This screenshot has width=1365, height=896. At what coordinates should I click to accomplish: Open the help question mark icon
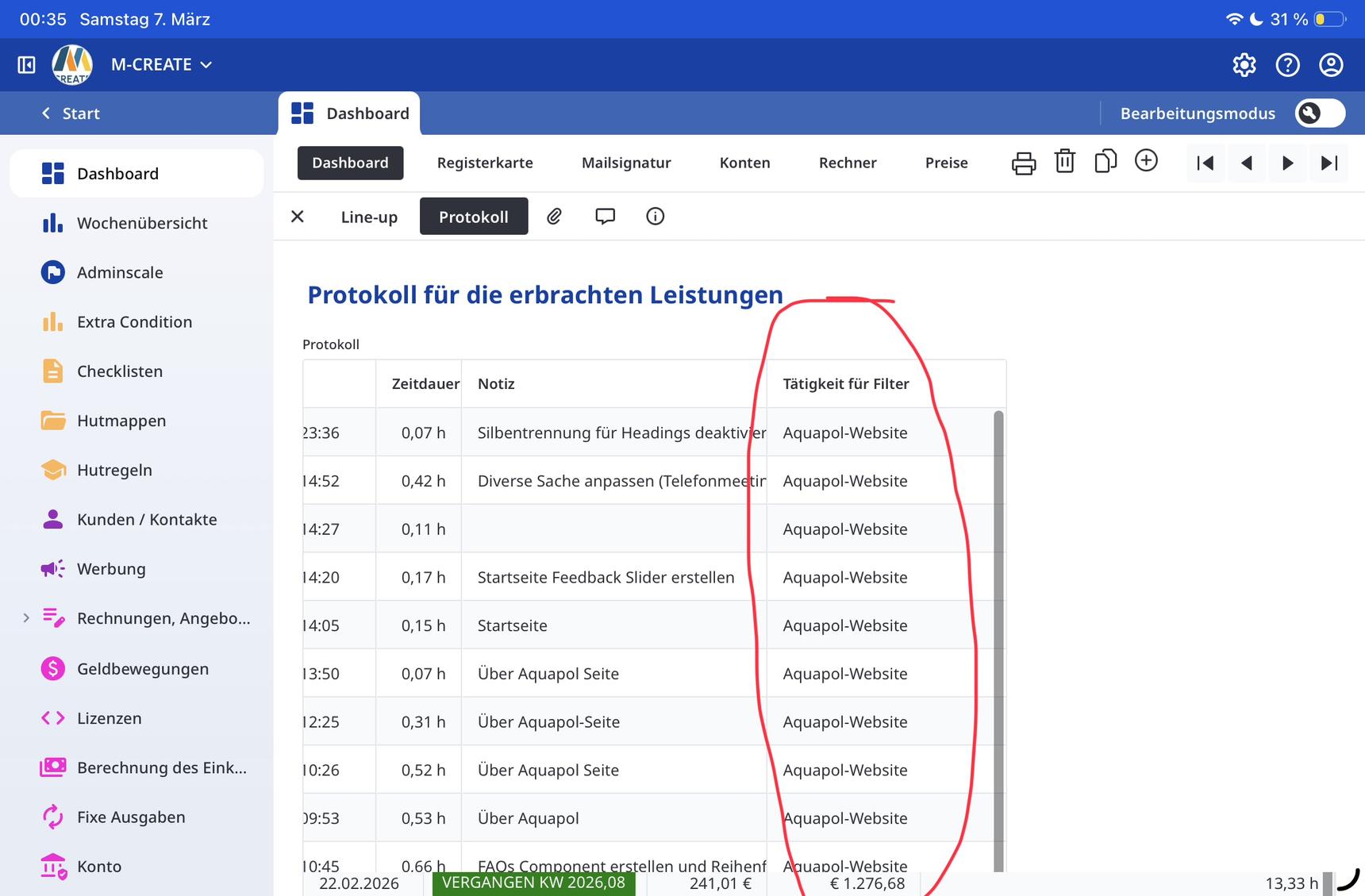[1287, 65]
